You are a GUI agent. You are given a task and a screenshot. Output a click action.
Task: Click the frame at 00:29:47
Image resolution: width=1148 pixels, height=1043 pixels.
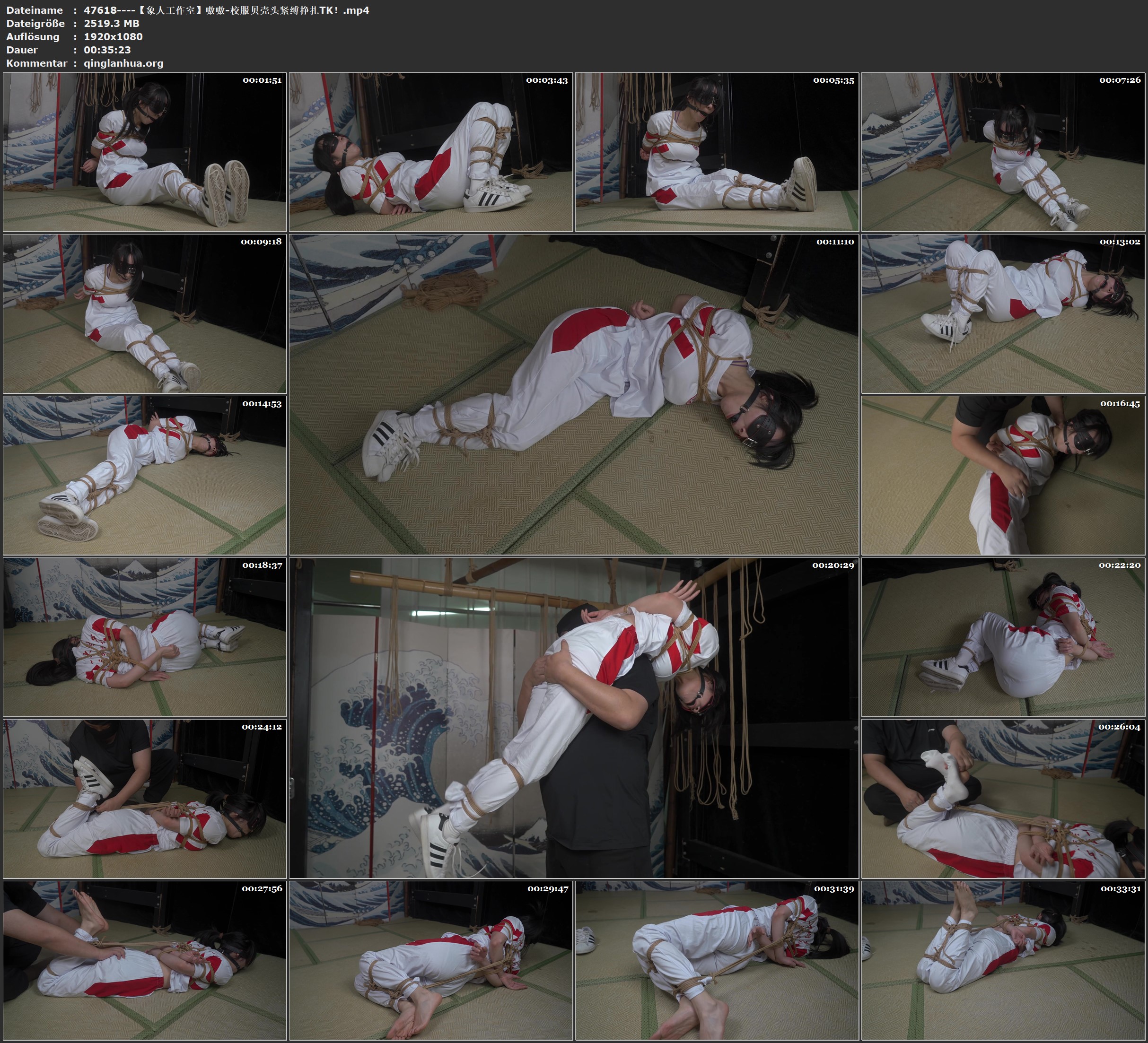point(430,960)
